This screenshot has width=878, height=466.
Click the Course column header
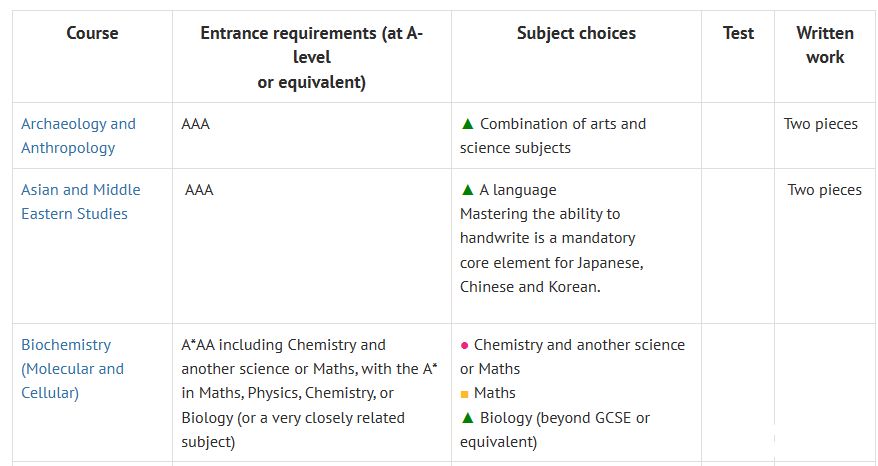[x=92, y=33]
